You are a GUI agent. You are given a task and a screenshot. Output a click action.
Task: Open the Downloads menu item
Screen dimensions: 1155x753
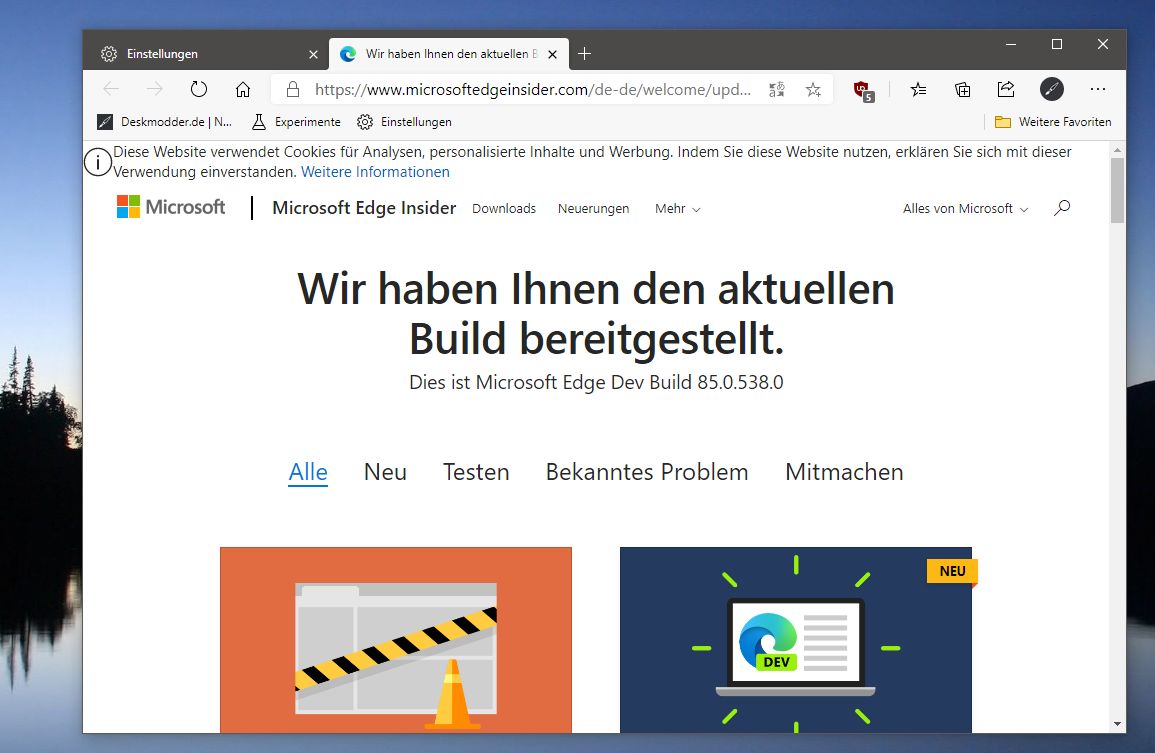[504, 209]
